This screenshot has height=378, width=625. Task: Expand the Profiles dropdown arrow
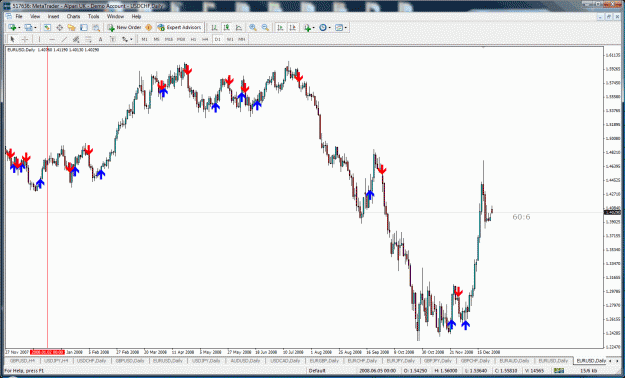(35, 28)
